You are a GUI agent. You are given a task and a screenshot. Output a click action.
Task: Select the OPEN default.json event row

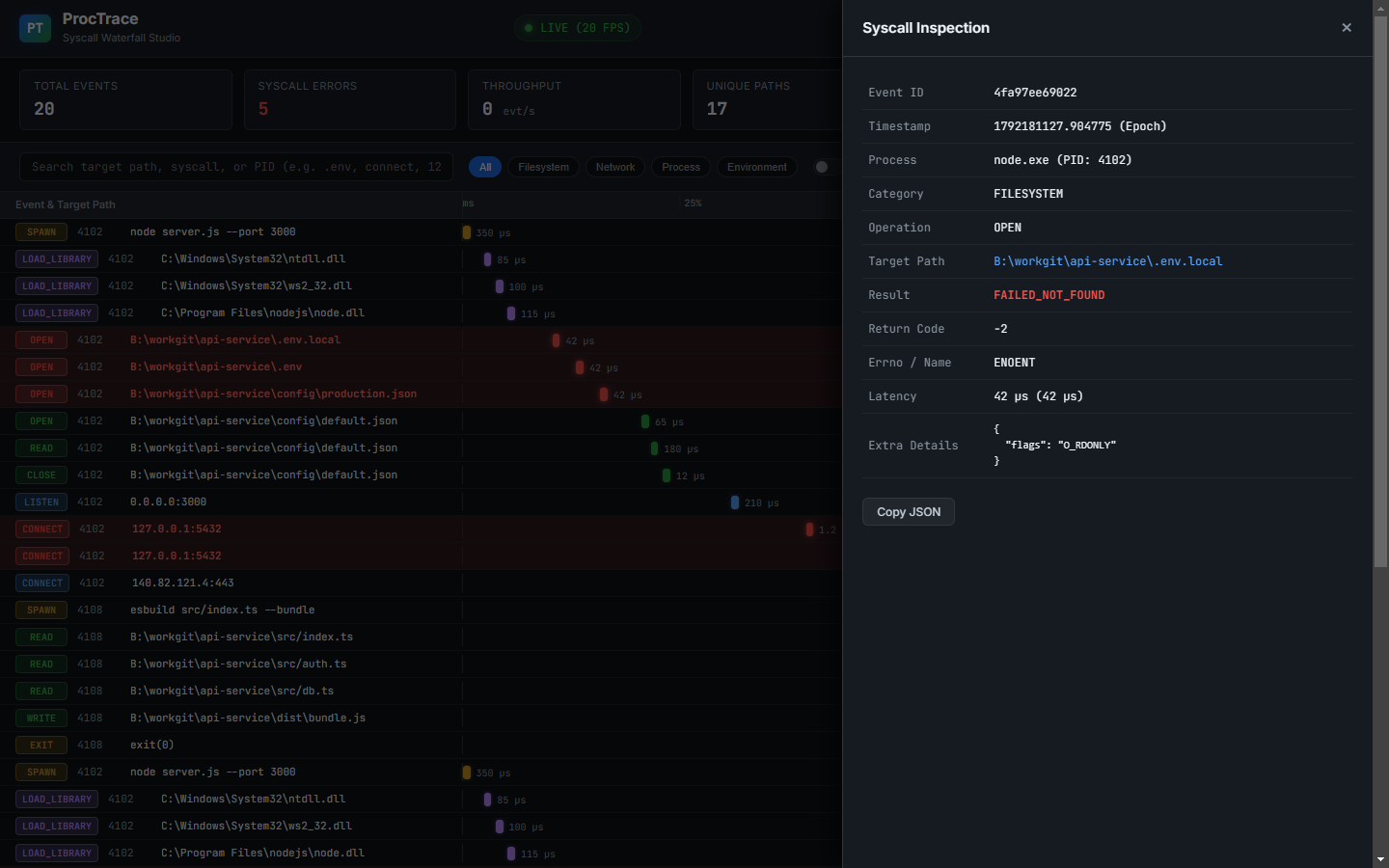click(421, 421)
